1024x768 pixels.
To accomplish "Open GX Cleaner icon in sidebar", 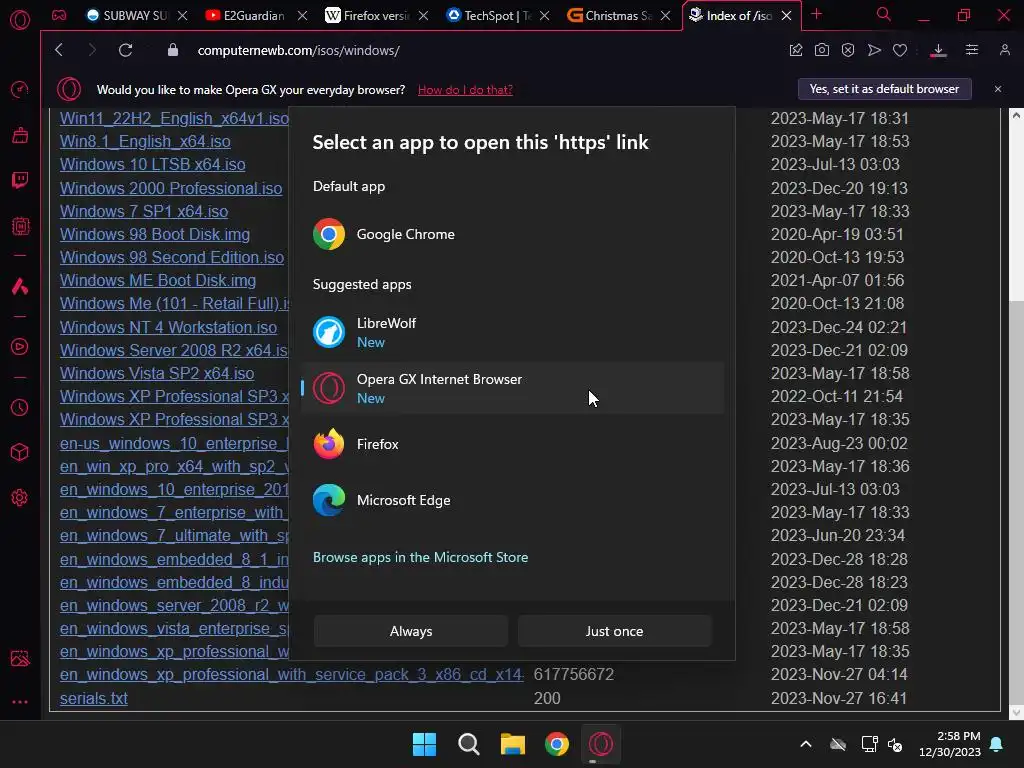I will [20, 135].
